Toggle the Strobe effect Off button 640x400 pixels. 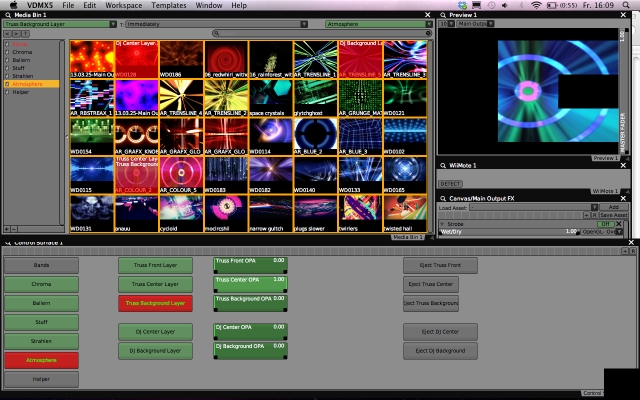pos(605,224)
